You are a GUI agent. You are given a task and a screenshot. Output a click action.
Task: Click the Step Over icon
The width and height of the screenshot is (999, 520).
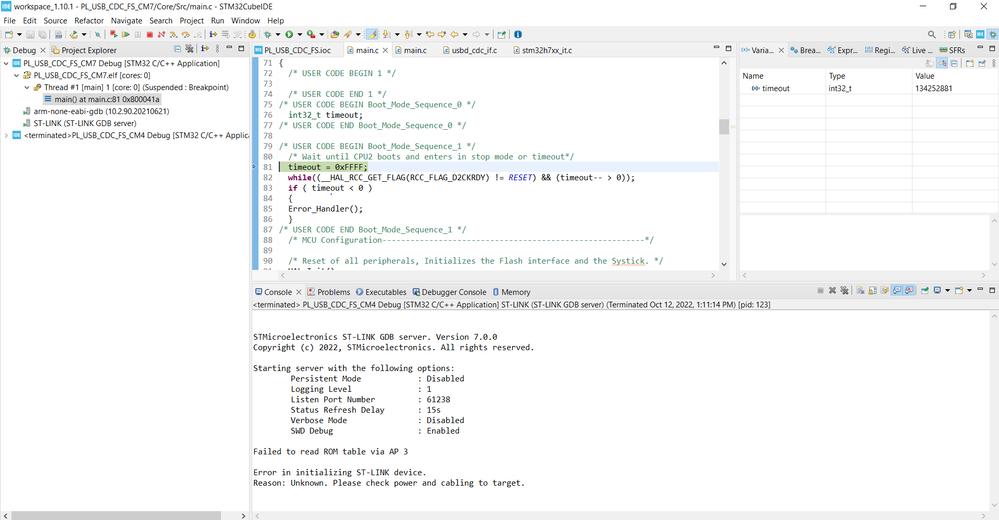185,34
